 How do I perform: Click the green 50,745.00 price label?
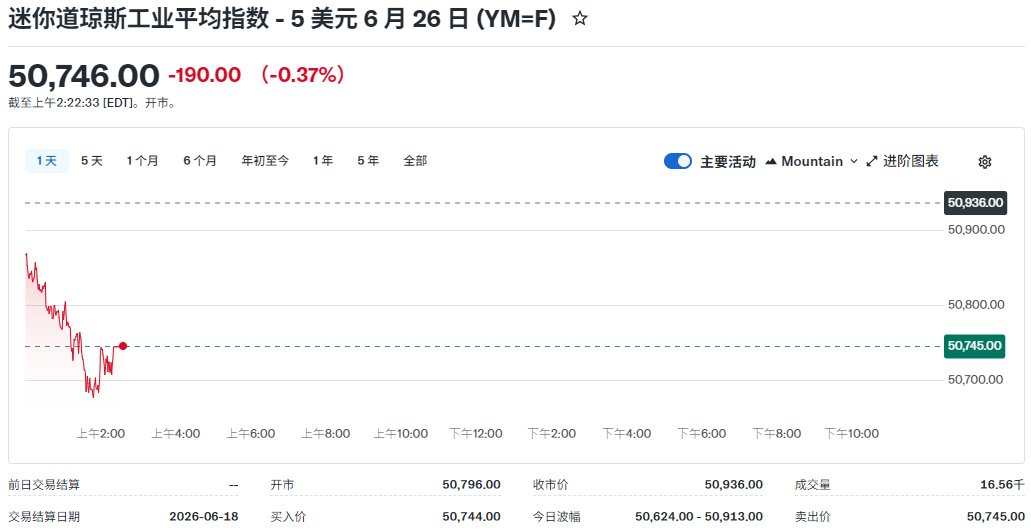[974, 346]
